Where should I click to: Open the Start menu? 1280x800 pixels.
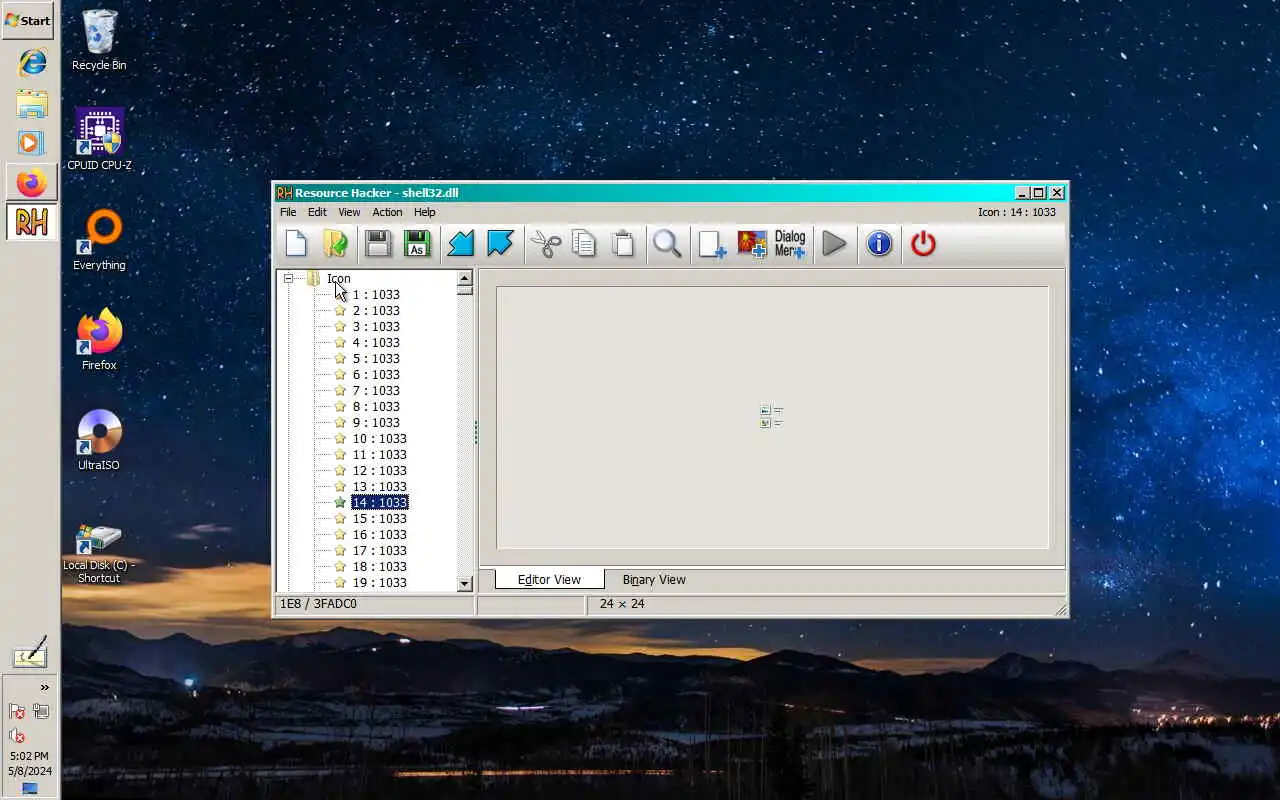28,20
